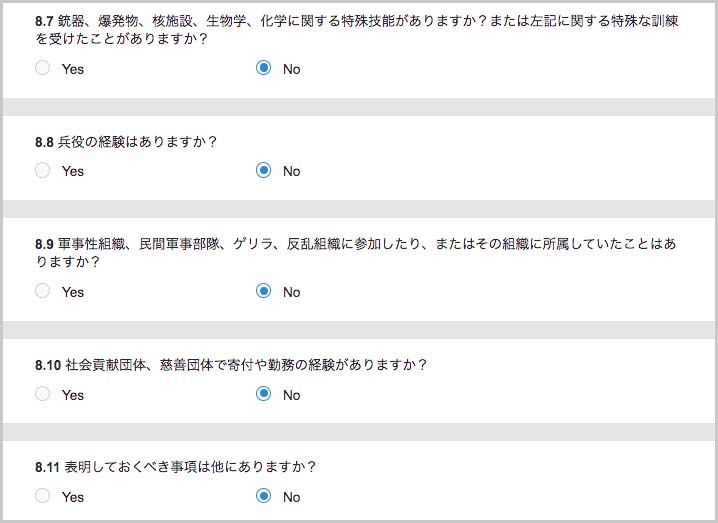Screen dimensions: 718x523
Task: Click the Yes label under question 8.8
Action: tap(73, 171)
